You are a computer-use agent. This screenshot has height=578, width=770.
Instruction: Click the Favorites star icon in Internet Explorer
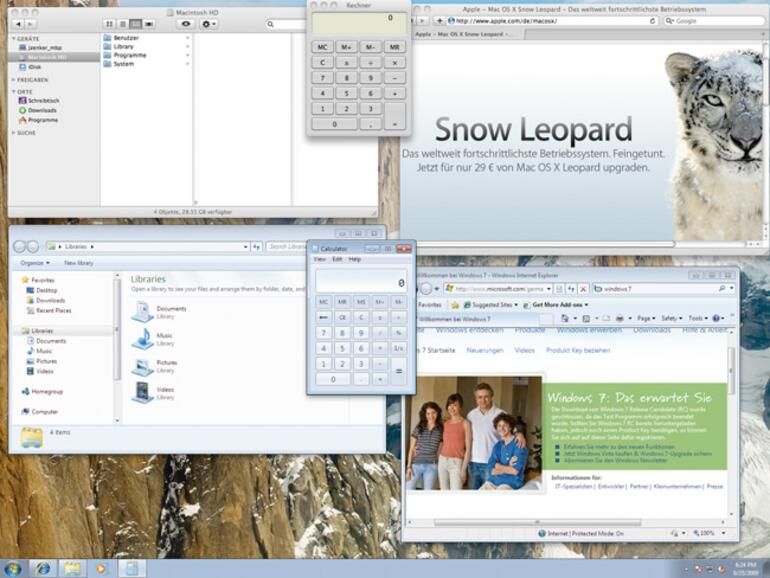pos(455,305)
